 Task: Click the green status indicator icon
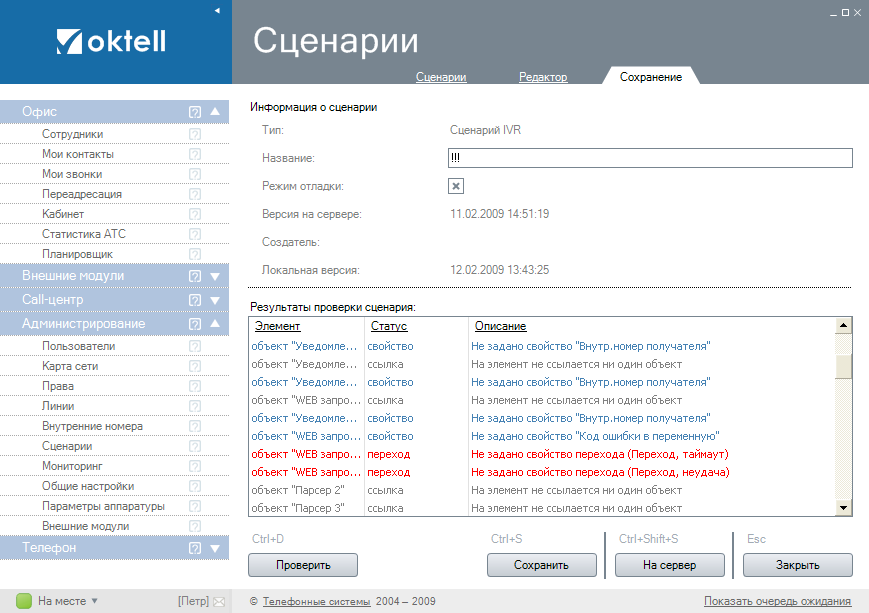25,601
